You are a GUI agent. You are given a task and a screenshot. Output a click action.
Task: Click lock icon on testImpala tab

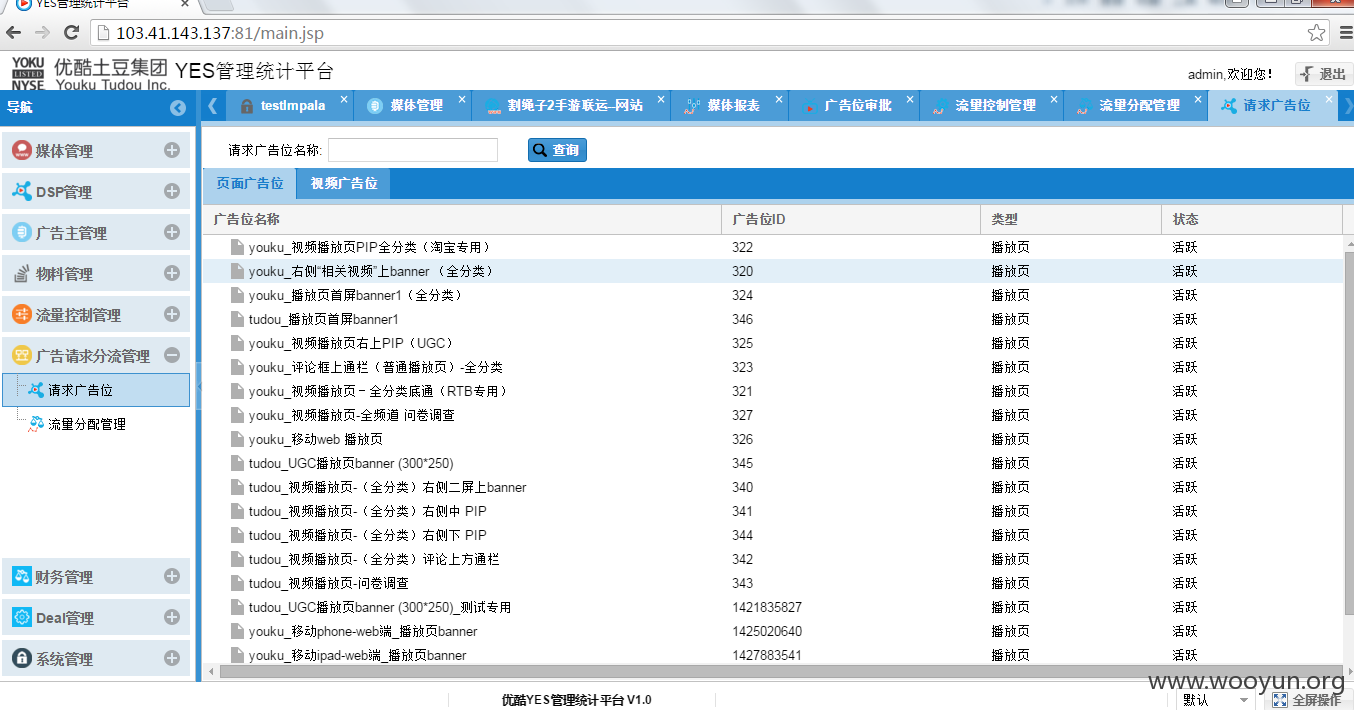click(247, 106)
